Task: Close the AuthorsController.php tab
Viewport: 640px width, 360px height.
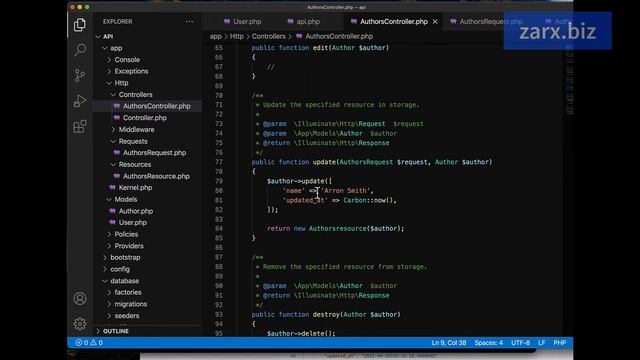Action: (435, 22)
